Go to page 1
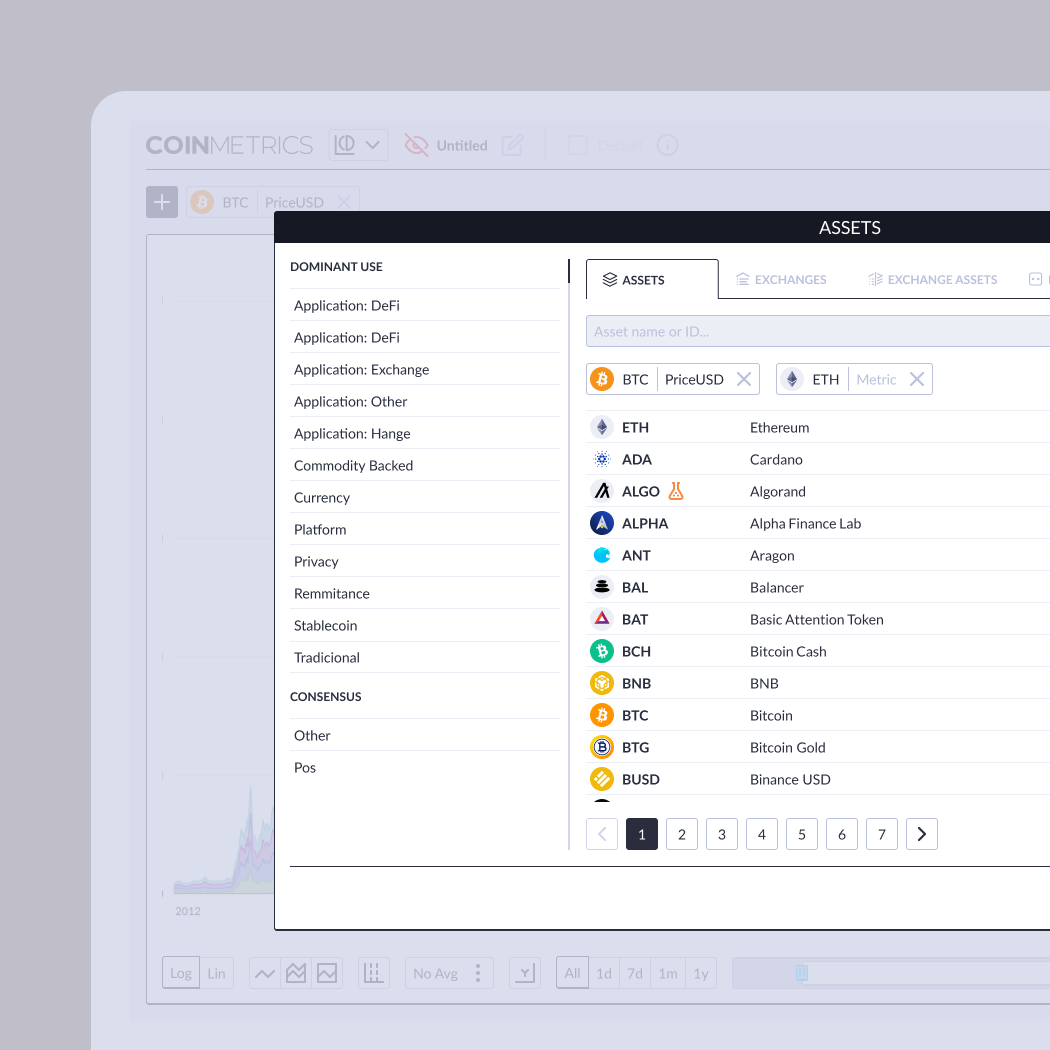Screen dimensions: 1050x1050 coord(642,834)
